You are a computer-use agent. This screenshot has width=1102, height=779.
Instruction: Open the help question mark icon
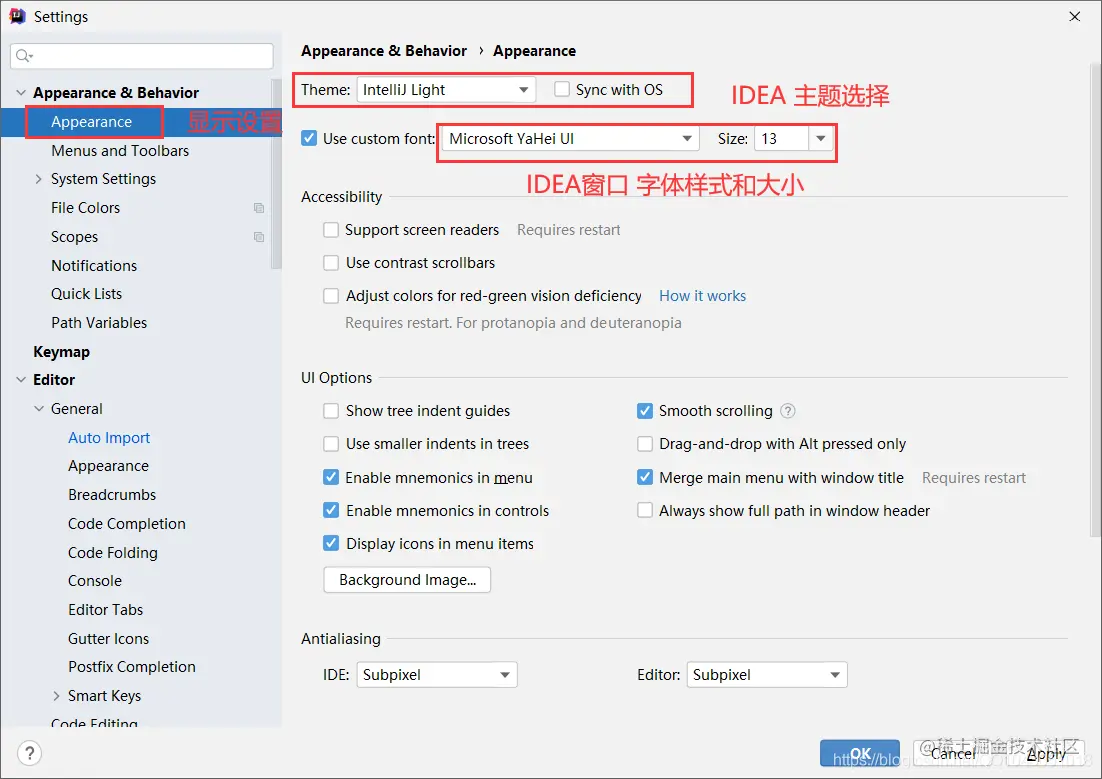[30, 754]
